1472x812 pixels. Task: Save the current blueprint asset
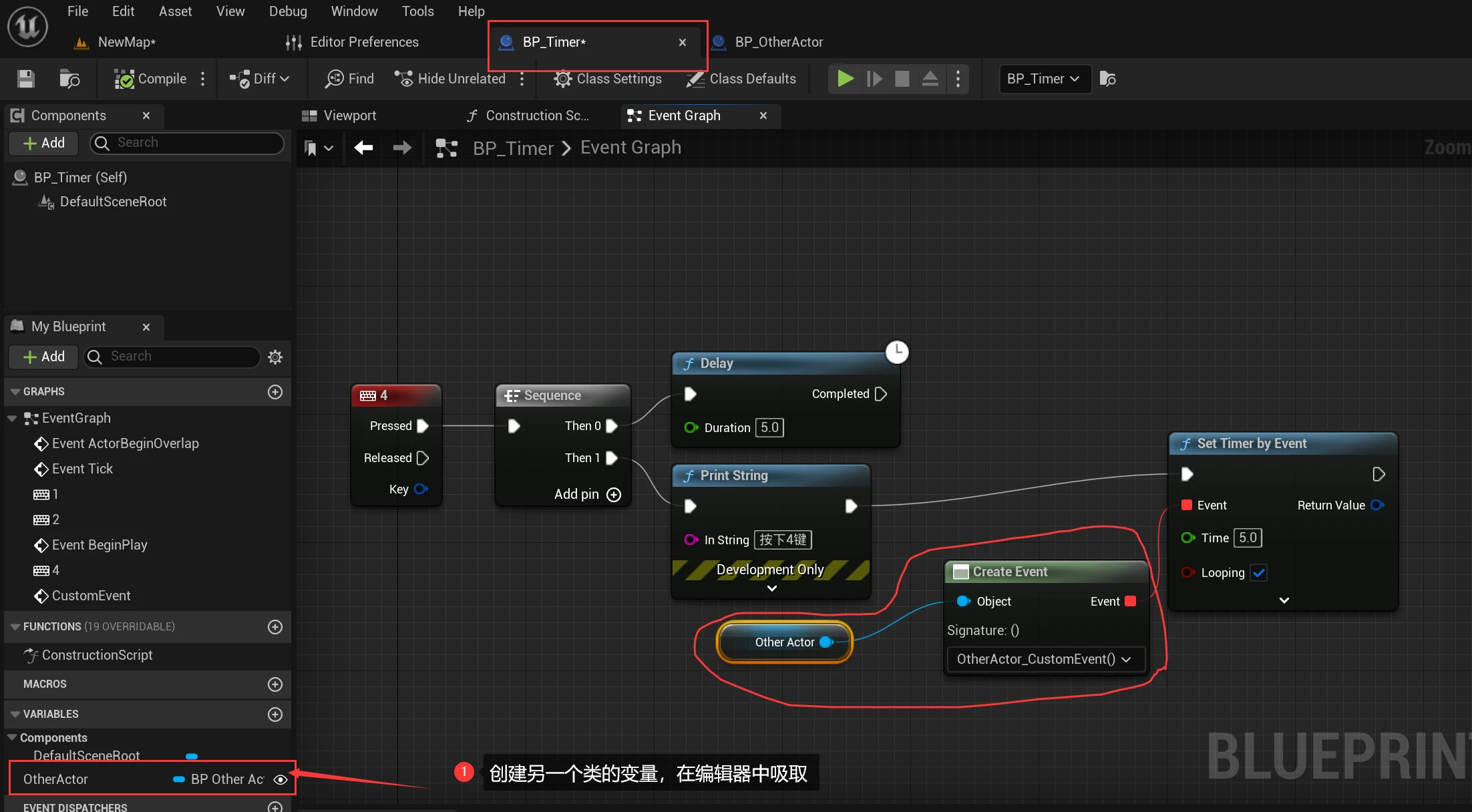point(25,78)
